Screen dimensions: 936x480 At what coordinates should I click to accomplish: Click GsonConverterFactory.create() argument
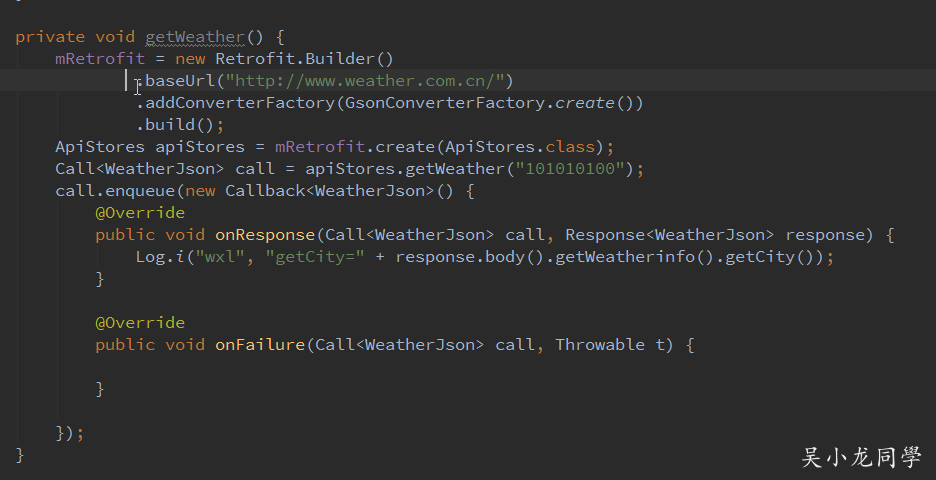489,103
